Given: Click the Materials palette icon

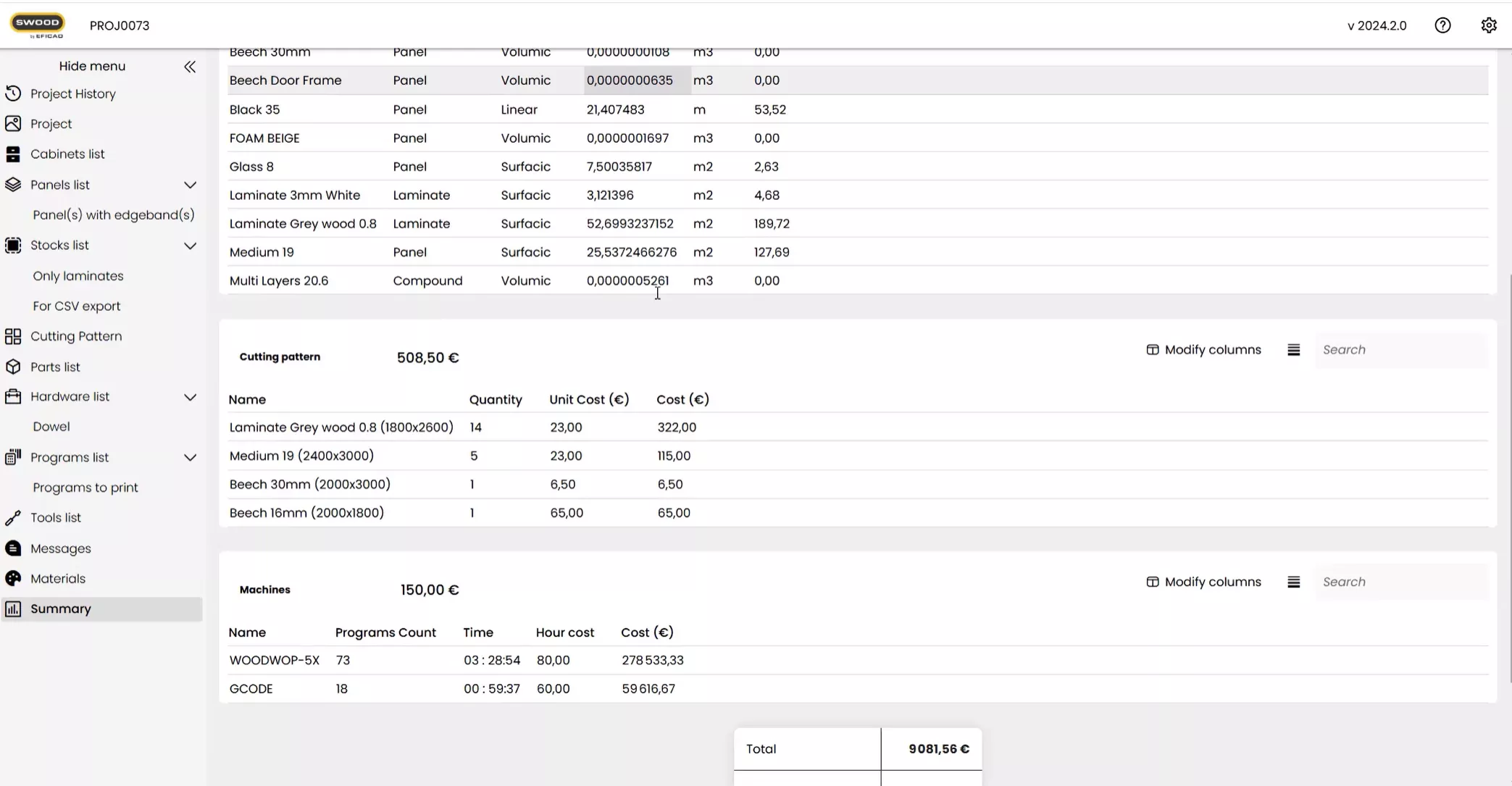Looking at the screenshot, I should [x=13, y=579].
